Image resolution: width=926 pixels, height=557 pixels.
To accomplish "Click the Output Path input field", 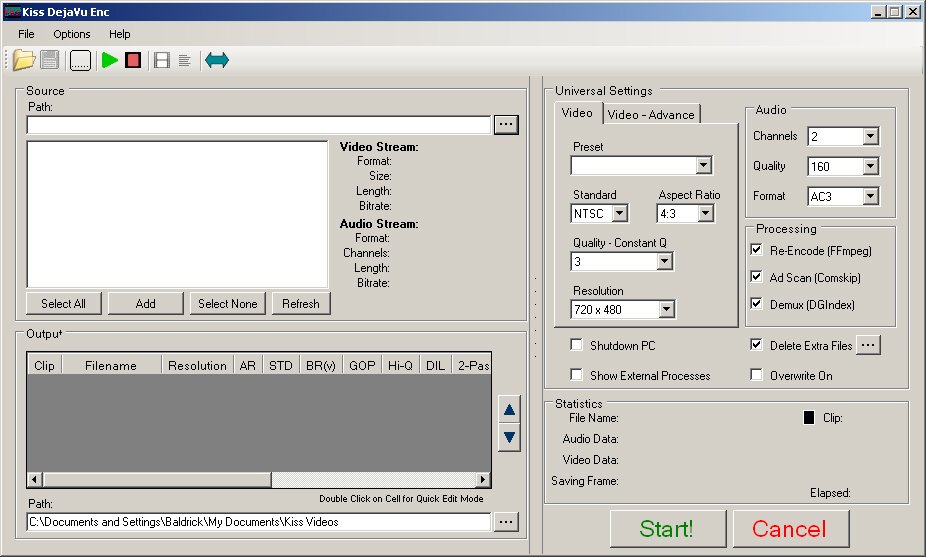I will pyautogui.click(x=259, y=522).
